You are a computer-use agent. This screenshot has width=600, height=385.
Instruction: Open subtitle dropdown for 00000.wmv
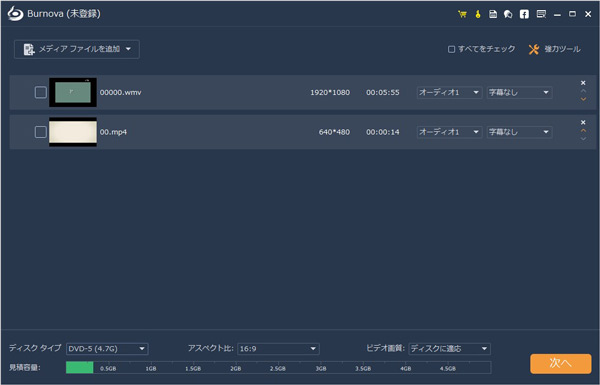pyautogui.click(x=519, y=92)
